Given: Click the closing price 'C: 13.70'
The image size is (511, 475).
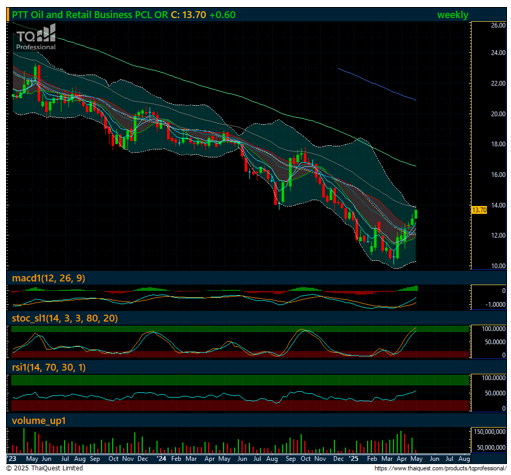Looking at the screenshot, I should click(188, 15).
